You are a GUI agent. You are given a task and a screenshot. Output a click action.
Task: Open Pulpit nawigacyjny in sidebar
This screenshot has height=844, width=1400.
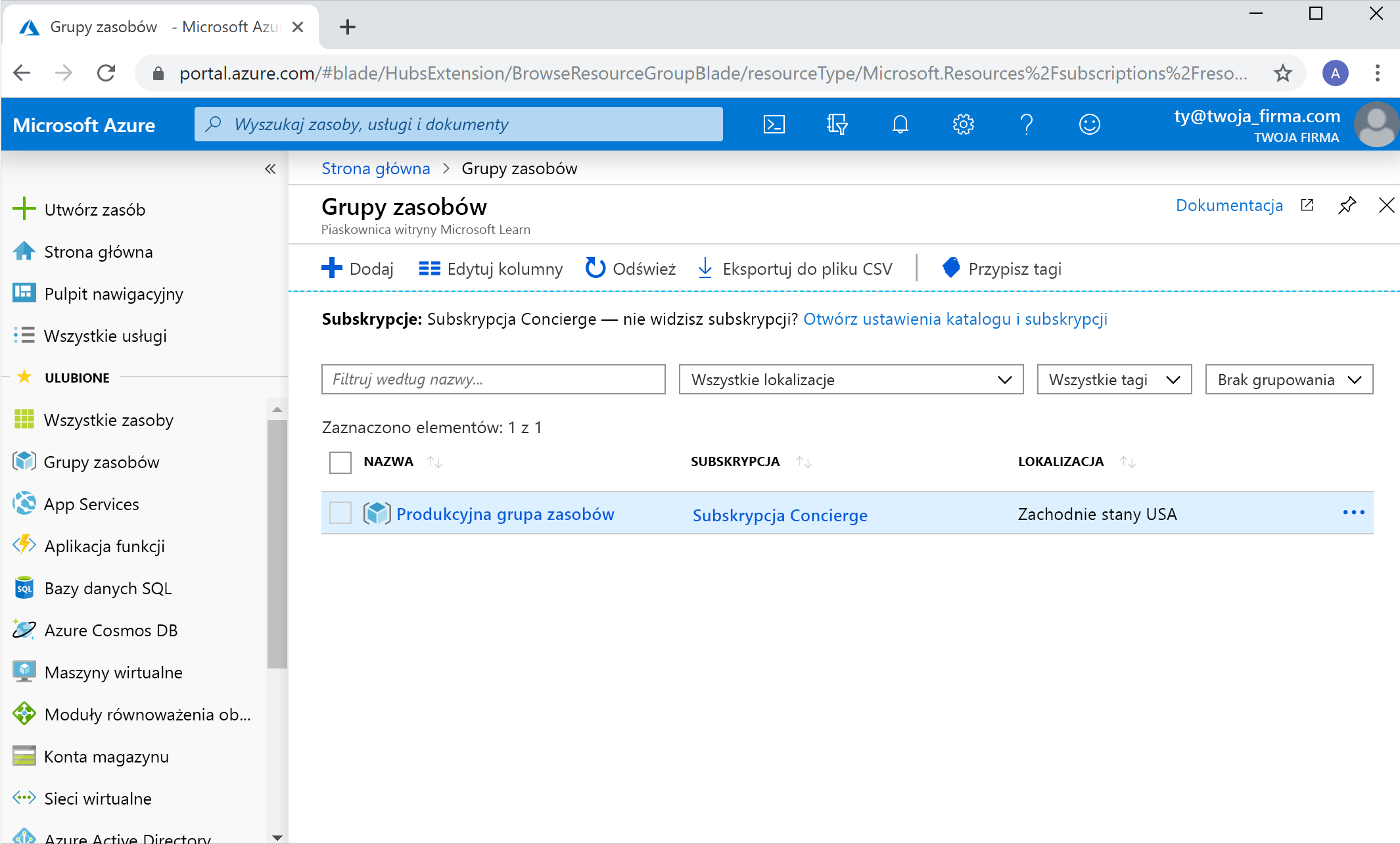point(98,294)
